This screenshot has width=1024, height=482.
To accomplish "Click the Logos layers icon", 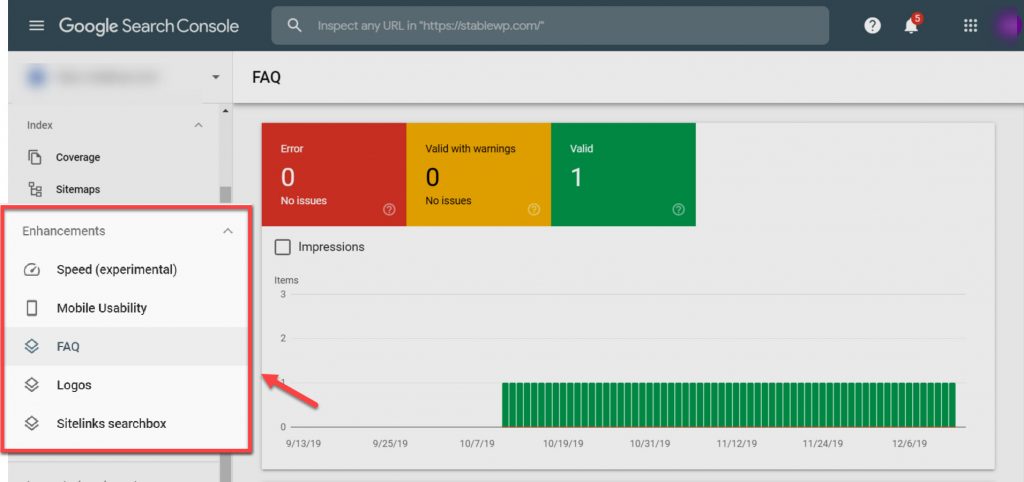I will pyautogui.click(x=32, y=385).
